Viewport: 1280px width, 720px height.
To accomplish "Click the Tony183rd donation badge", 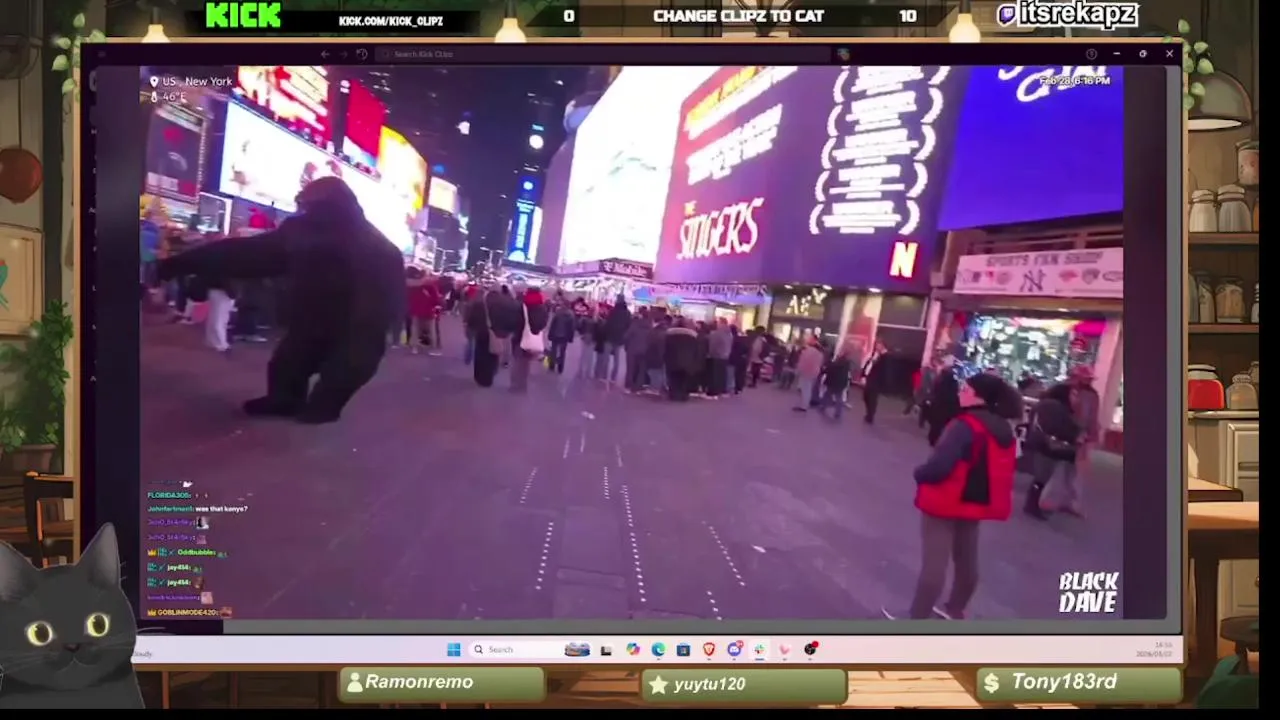I will (x=1078, y=683).
